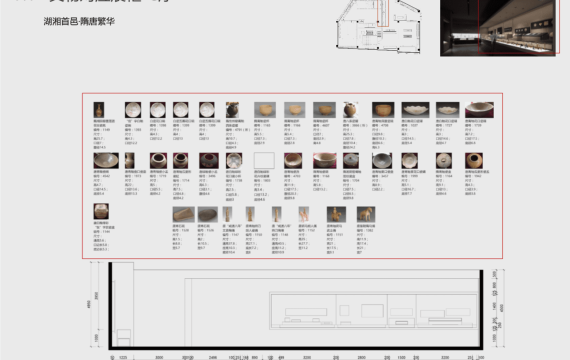This screenshot has height=360, width=570.
Task: Click the tall vase thumbnail in the first row
Action: pyautogui.click(x=99, y=109)
